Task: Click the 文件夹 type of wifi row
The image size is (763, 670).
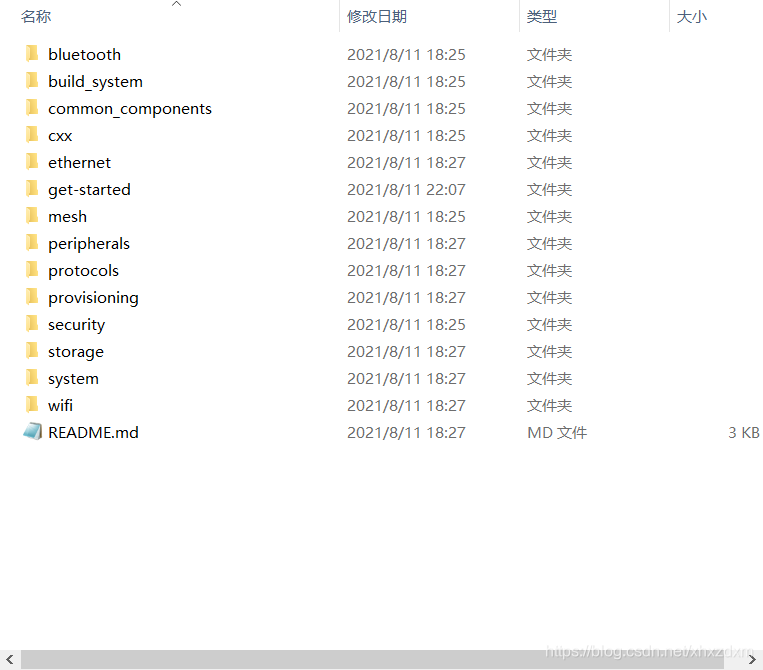Action: (x=549, y=406)
